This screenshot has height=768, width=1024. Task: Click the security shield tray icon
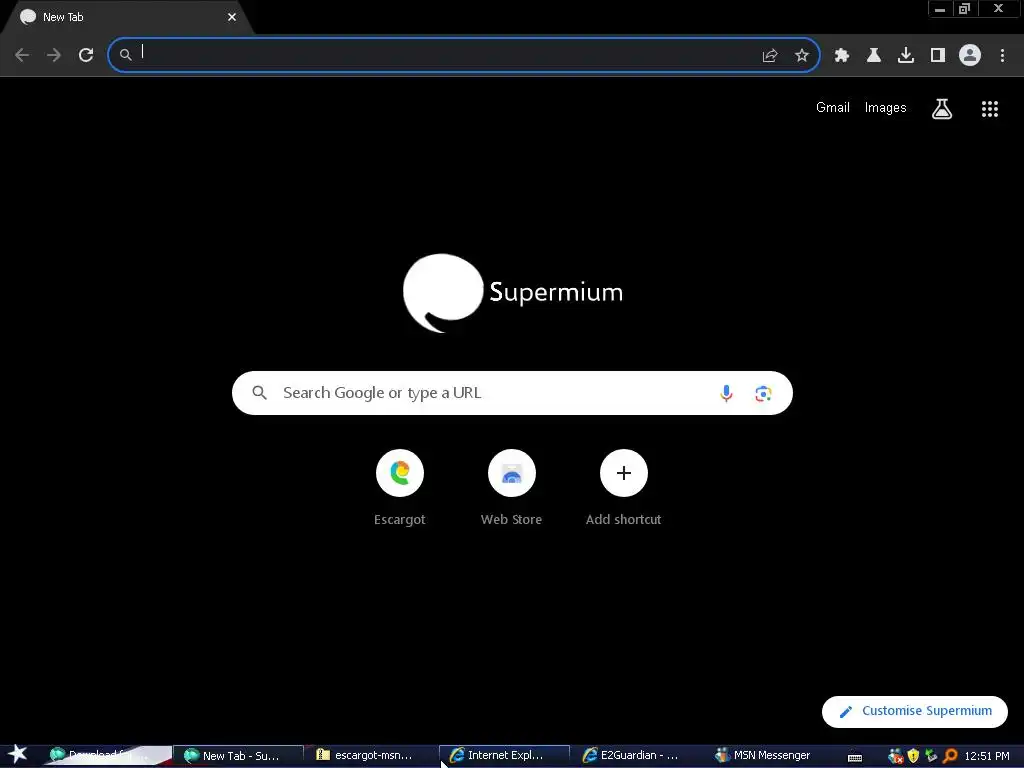pos(913,756)
